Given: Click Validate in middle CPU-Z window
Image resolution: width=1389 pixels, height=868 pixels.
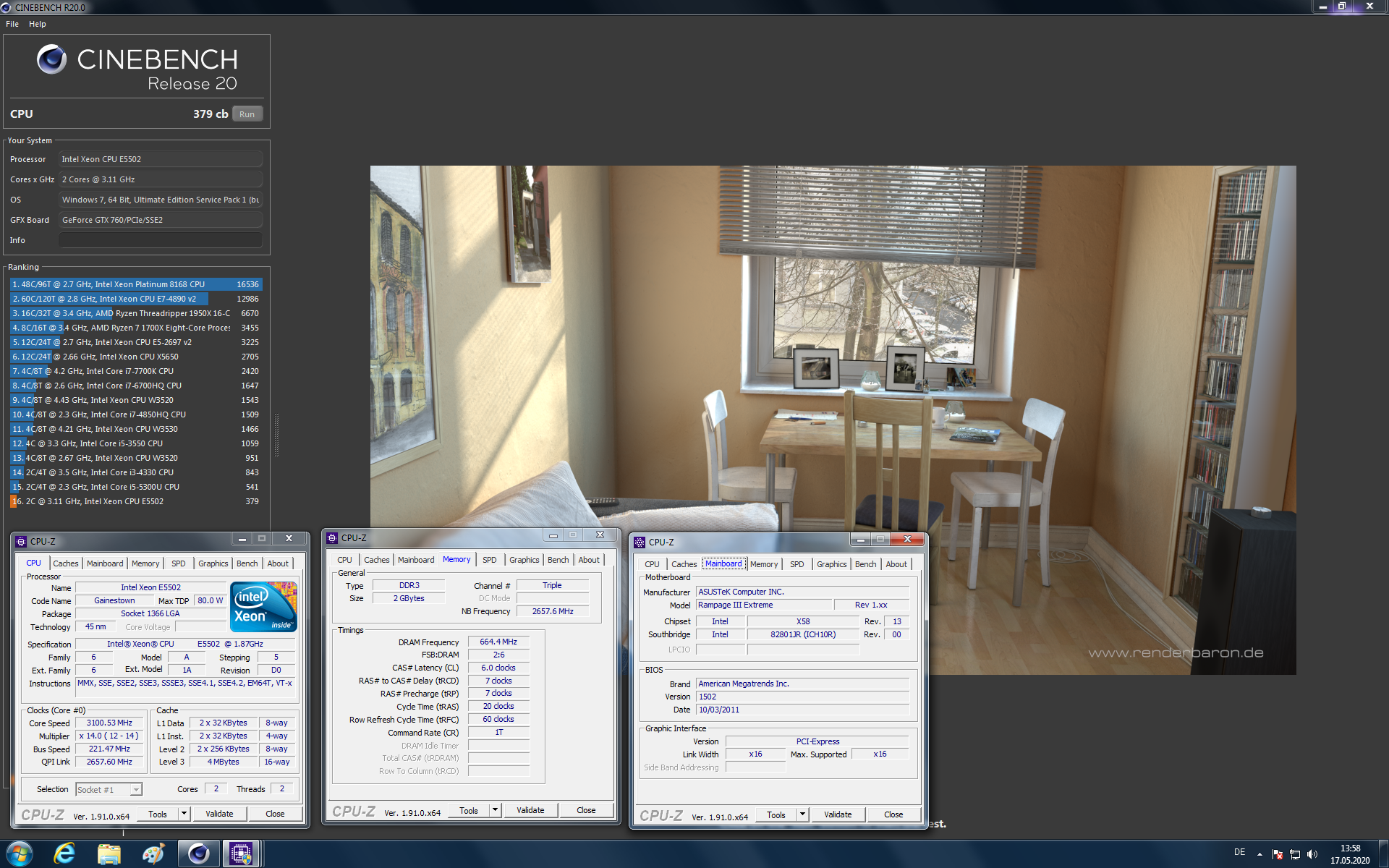Looking at the screenshot, I should click(530, 810).
